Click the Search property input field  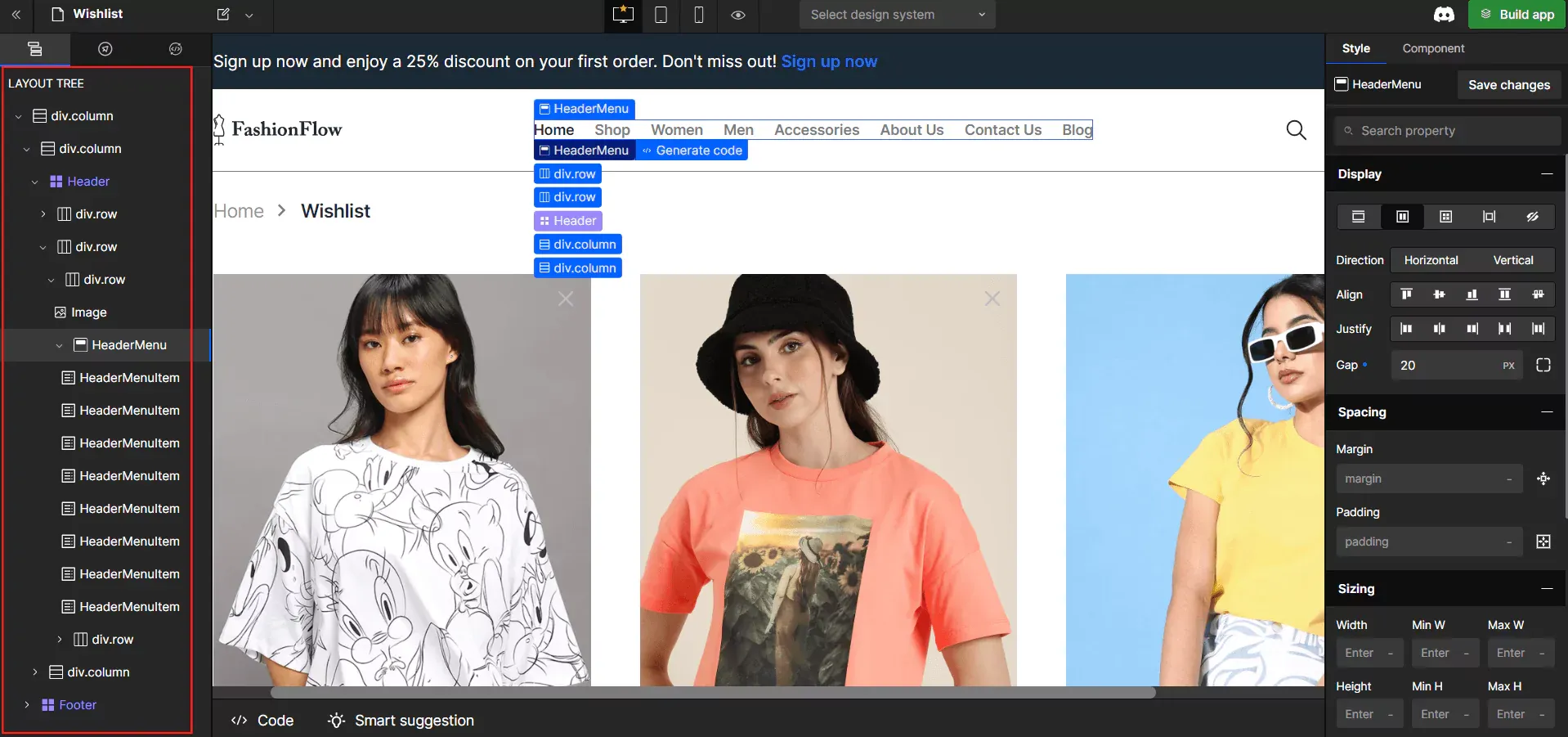(x=1447, y=131)
